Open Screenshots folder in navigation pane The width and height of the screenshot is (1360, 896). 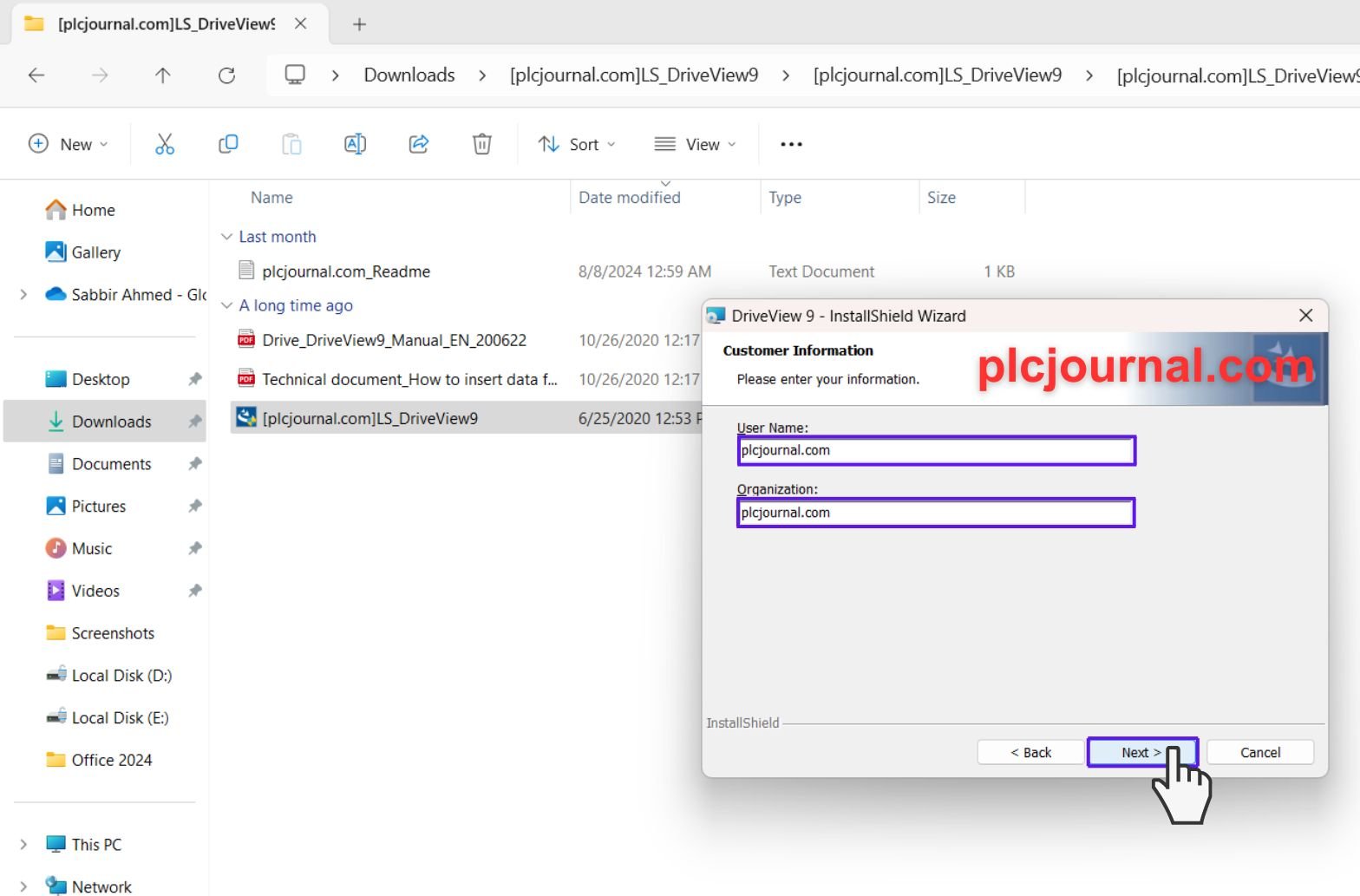coord(100,633)
